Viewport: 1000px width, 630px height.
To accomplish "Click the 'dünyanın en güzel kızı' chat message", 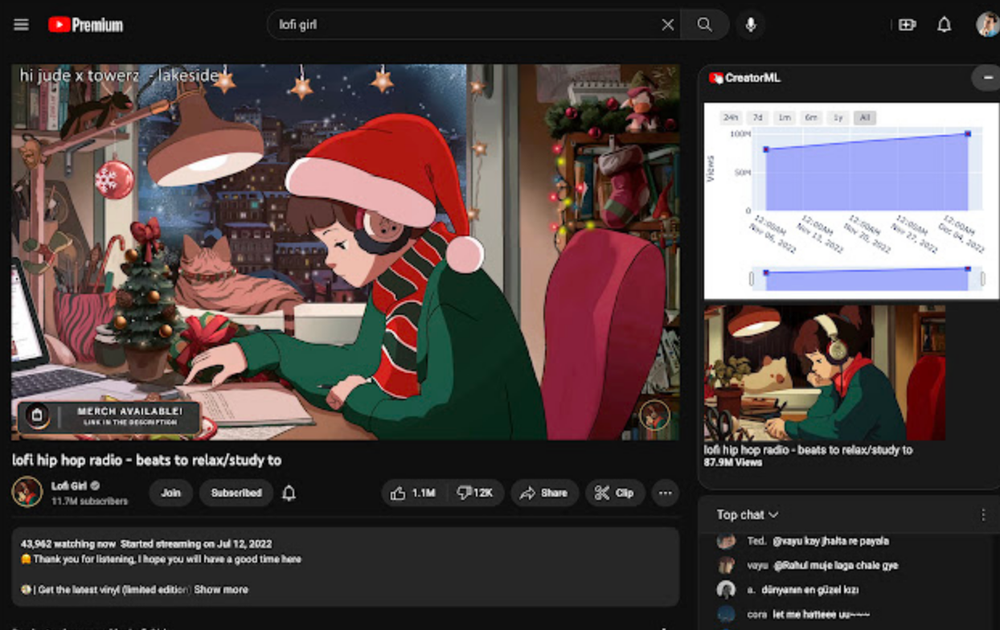I will pos(810,590).
